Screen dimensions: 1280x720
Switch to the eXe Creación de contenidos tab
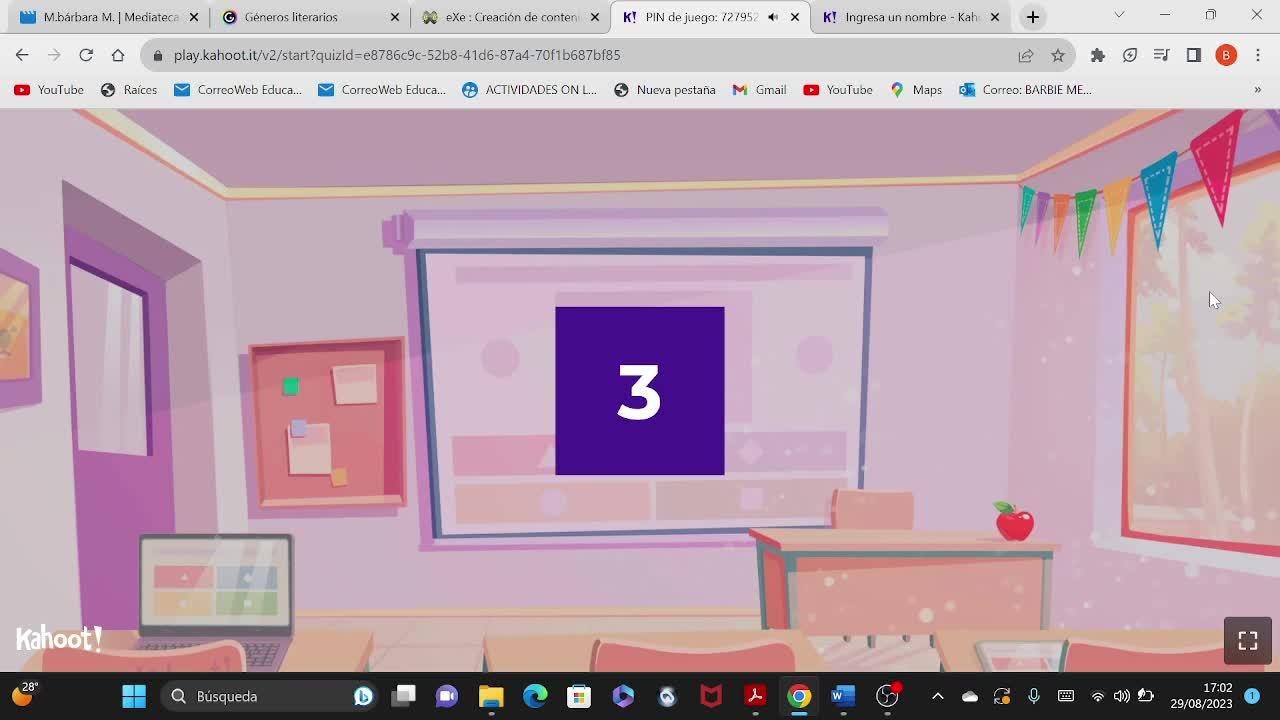(x=510, y=17)
